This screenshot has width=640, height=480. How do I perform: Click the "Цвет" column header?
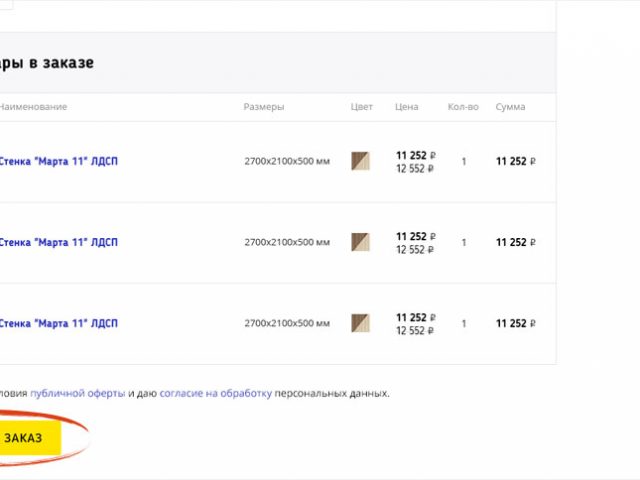[362, 107]
